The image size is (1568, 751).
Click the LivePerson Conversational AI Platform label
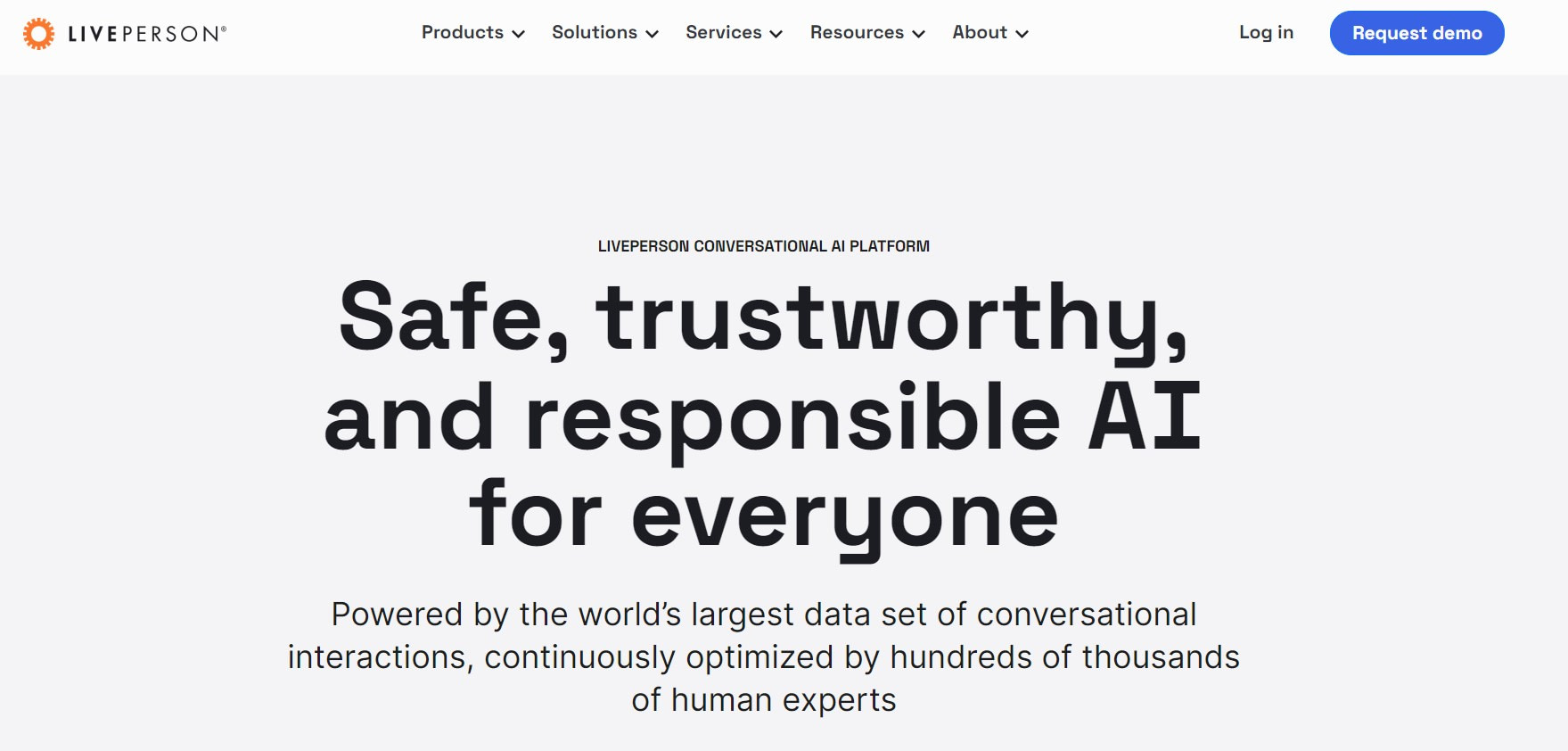click(x=764, y=246)
